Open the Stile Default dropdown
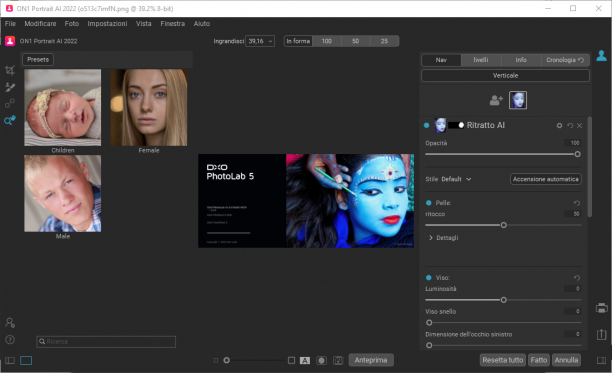The width and height of the screenshot is (612, 373). coord(456,179)
